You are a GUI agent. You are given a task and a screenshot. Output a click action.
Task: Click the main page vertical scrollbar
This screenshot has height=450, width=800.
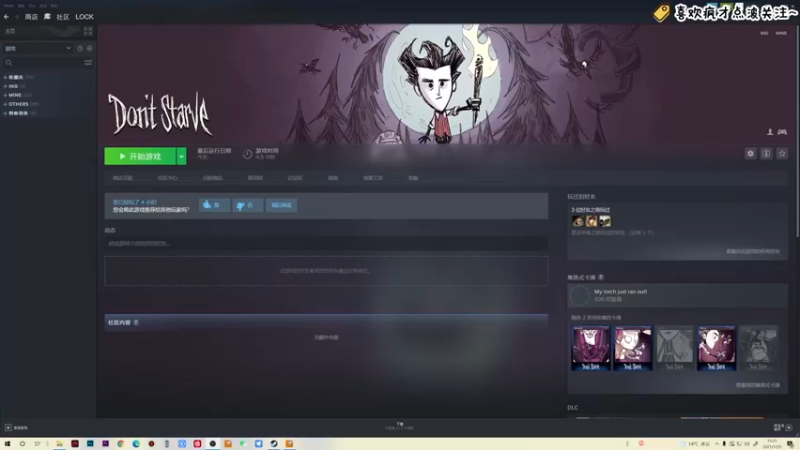click(x=797, y=130)
